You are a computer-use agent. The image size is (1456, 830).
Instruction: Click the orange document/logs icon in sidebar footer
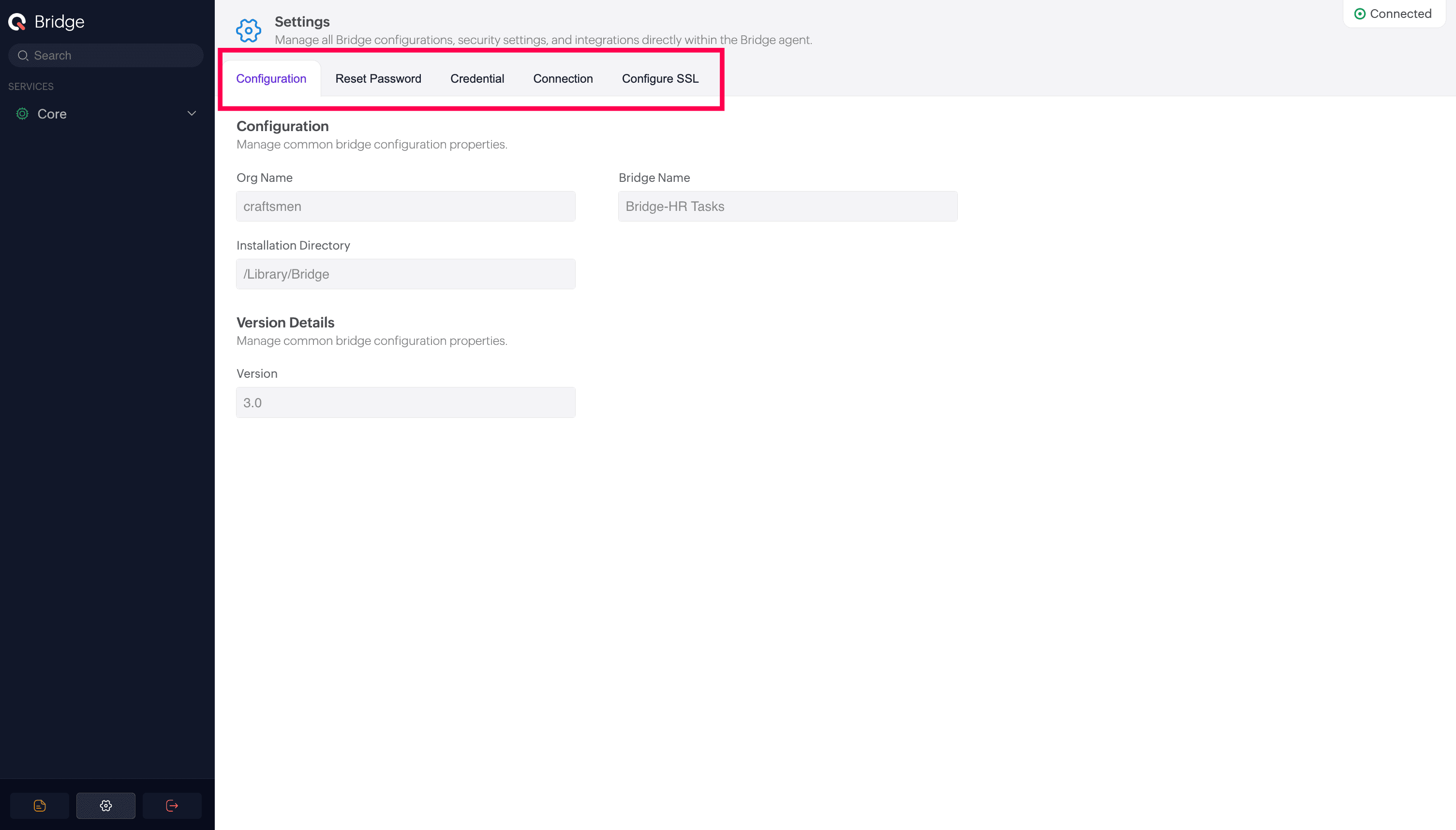[x=39, y=805]
